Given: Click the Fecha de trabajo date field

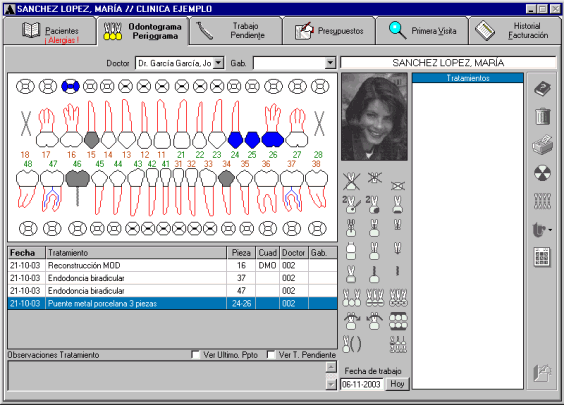Looking at the screenshot, I should point(361,384).
